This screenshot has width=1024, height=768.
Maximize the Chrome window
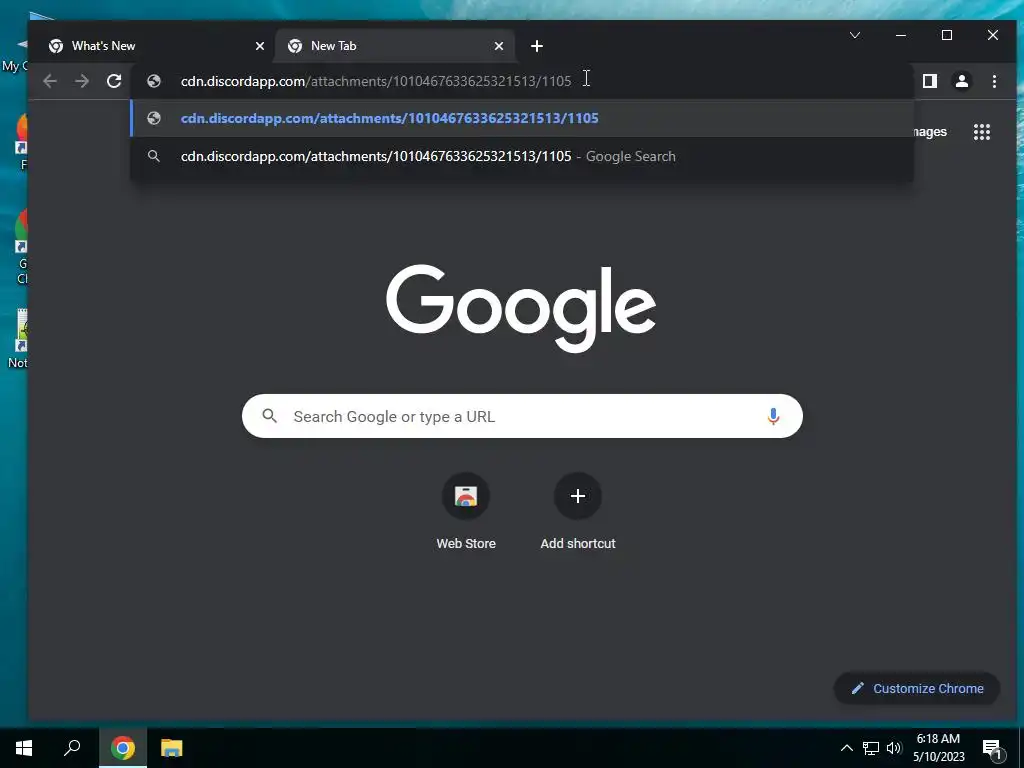[947, 35]
